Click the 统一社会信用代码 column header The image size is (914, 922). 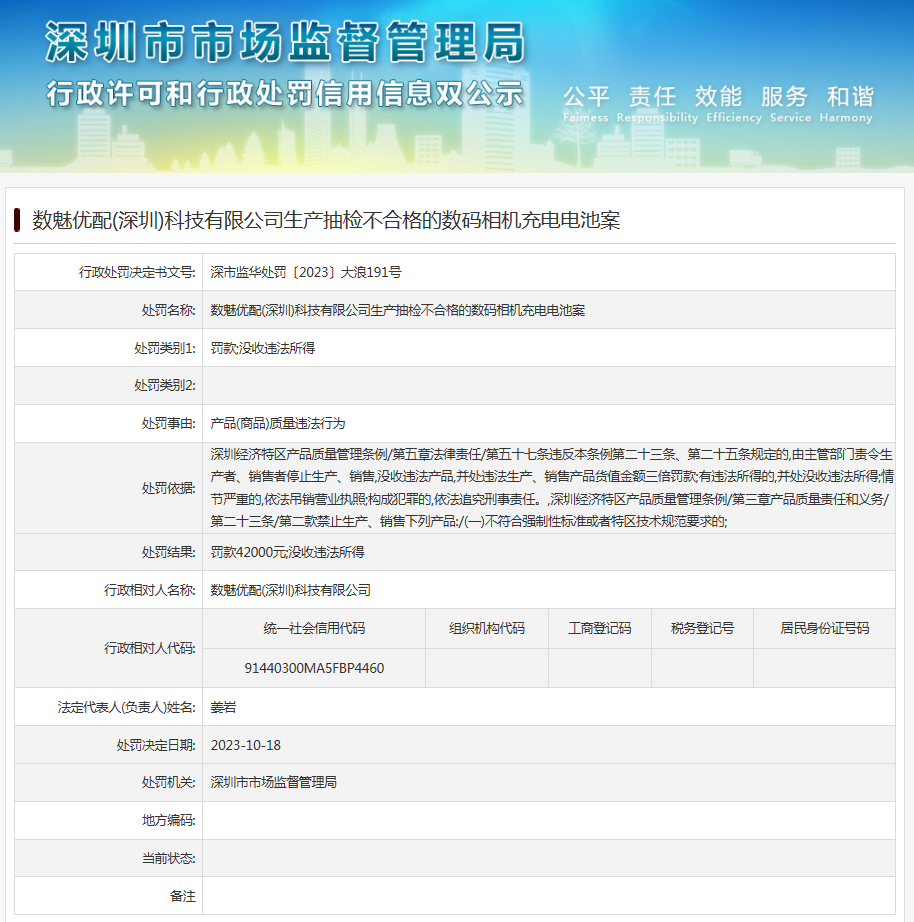(314, 628)
